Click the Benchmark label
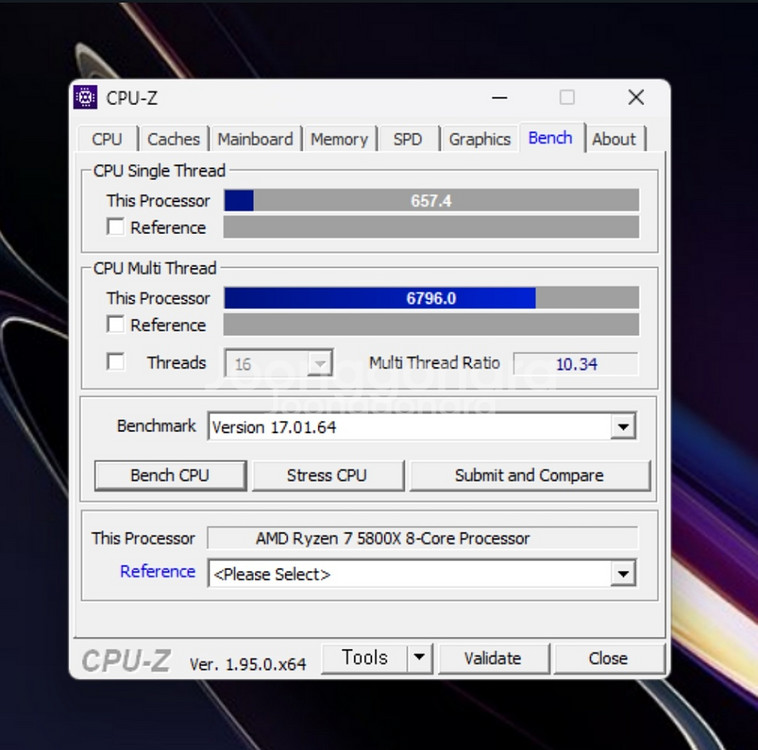Image resolution: width=758 pixels, height=750 pixels. [x=157, y=426]
